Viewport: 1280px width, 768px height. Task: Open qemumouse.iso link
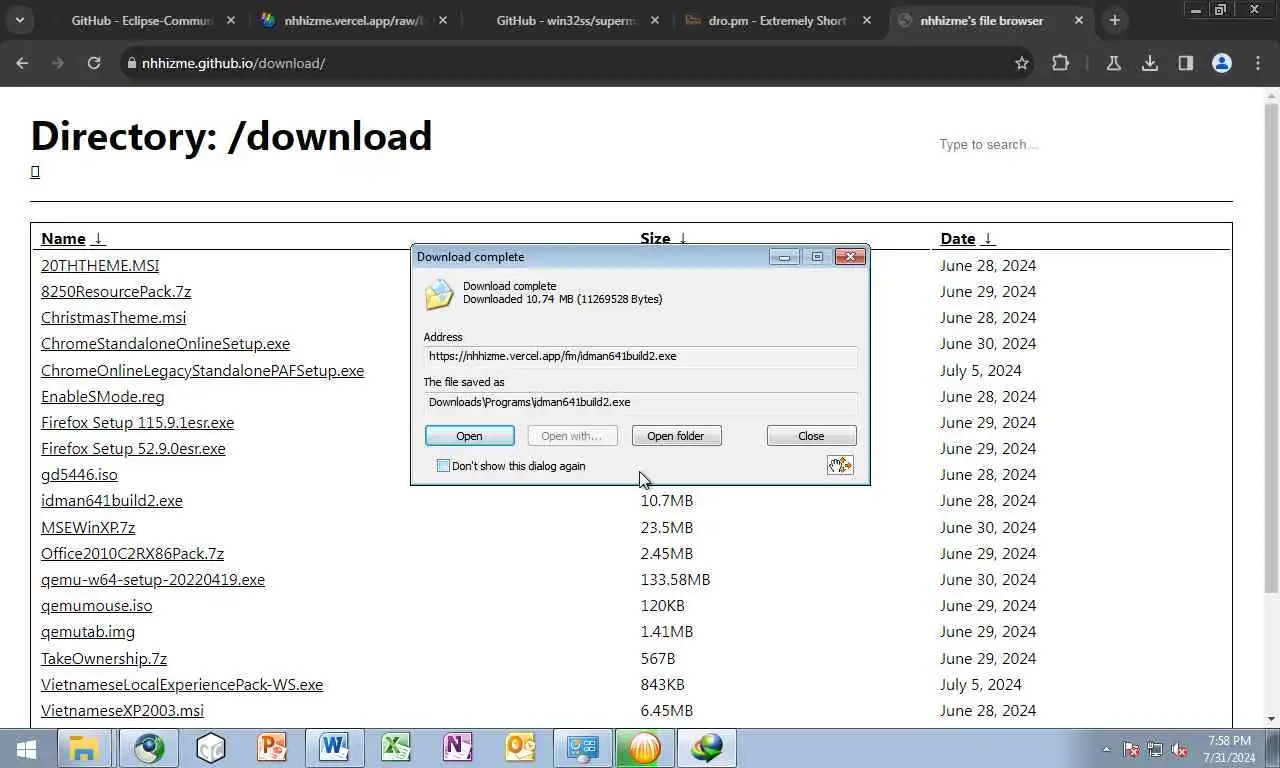coord(97,605)
